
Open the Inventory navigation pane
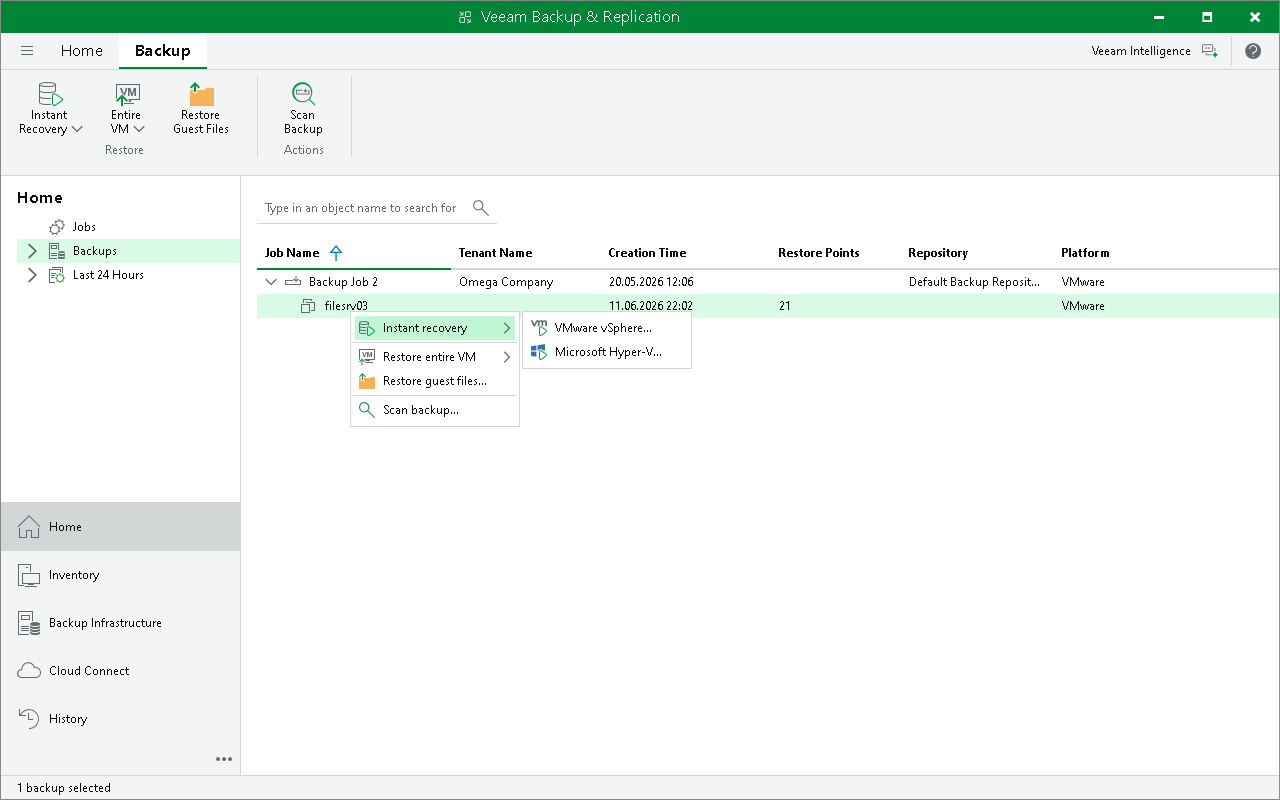coord(120,575)
